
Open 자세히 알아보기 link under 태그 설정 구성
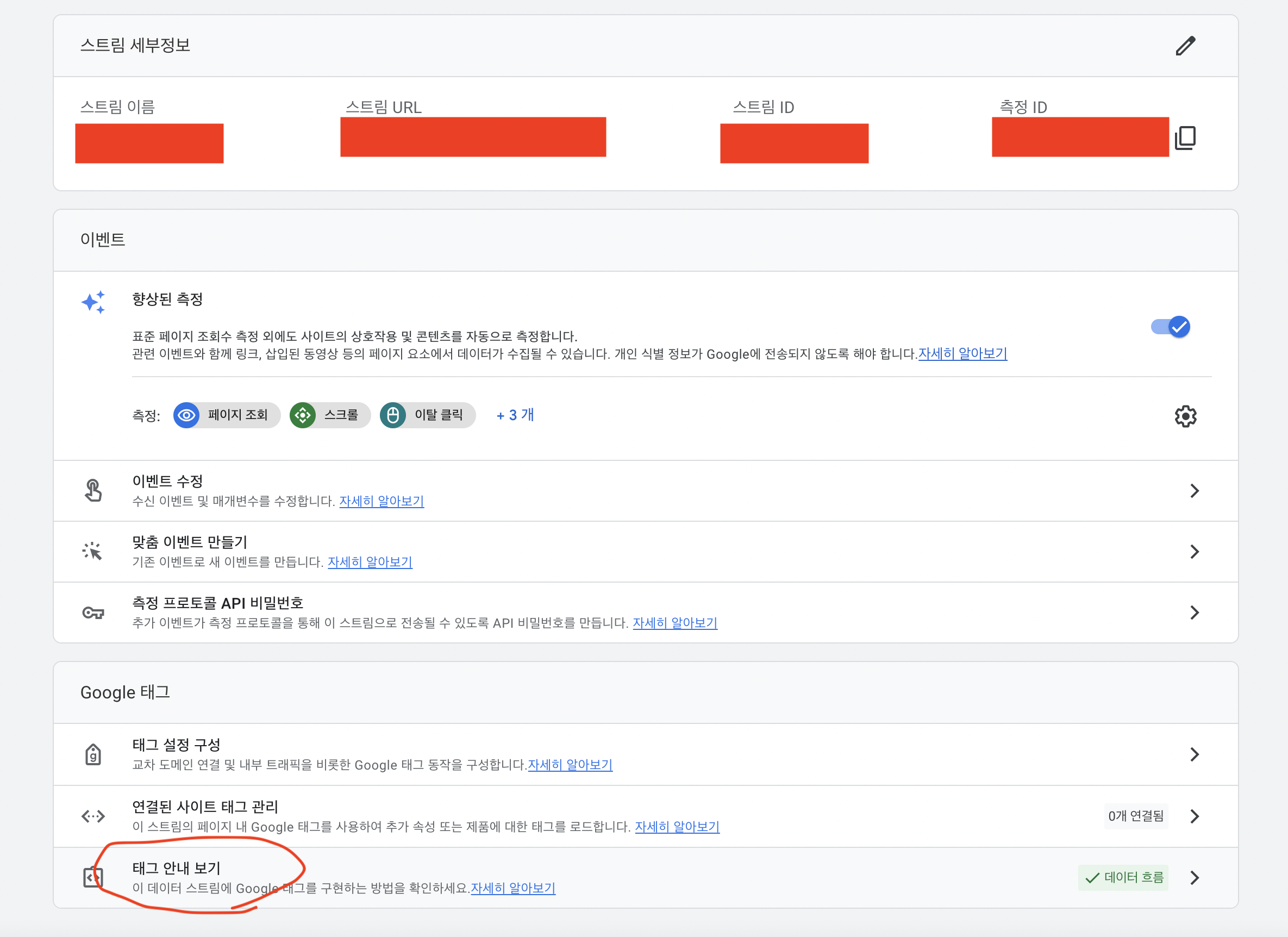(570, 765)
